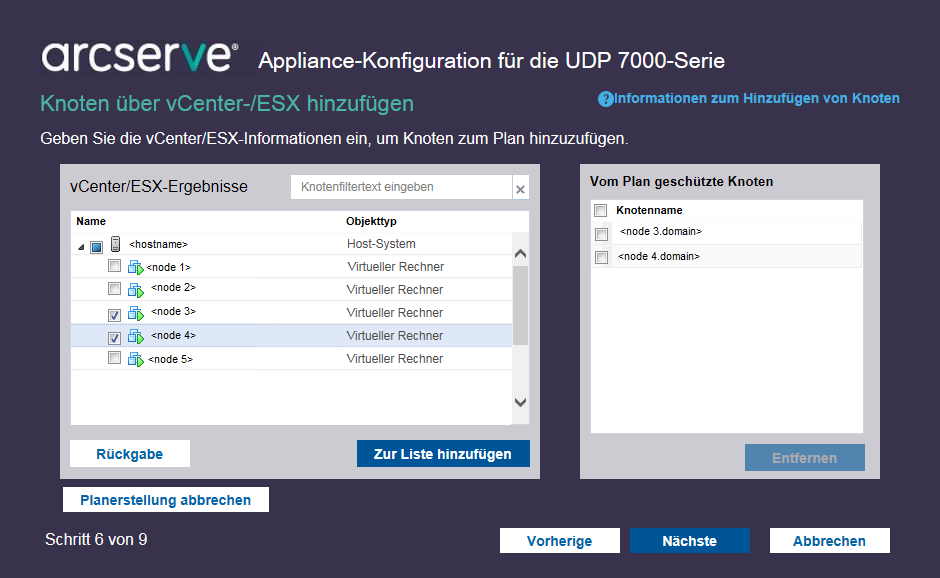Collapse the <hostname> tree node

click(81, 247)
